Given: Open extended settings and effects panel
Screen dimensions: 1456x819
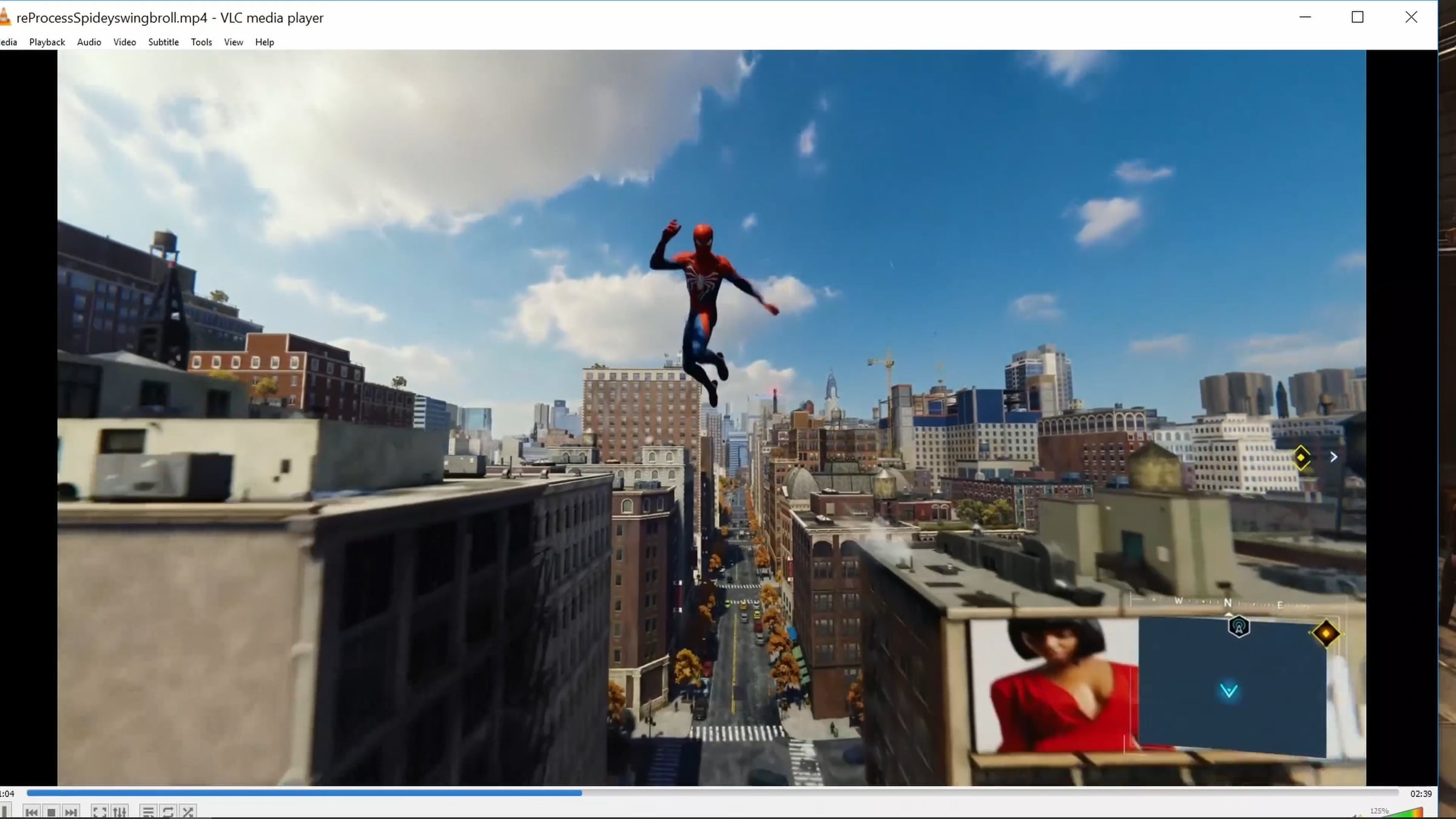Looking at the screenshot, I should pyautogui.click(x=120, y=812).
